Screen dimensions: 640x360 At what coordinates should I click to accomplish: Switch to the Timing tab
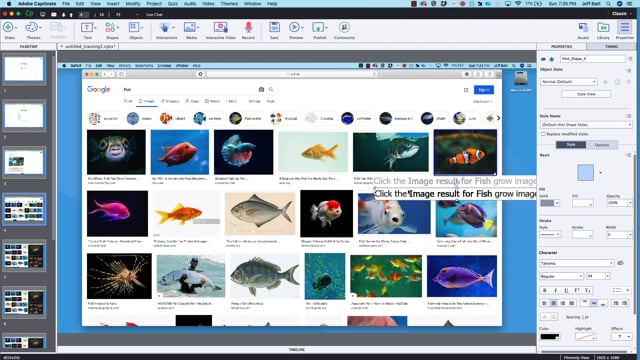point(611,47)
